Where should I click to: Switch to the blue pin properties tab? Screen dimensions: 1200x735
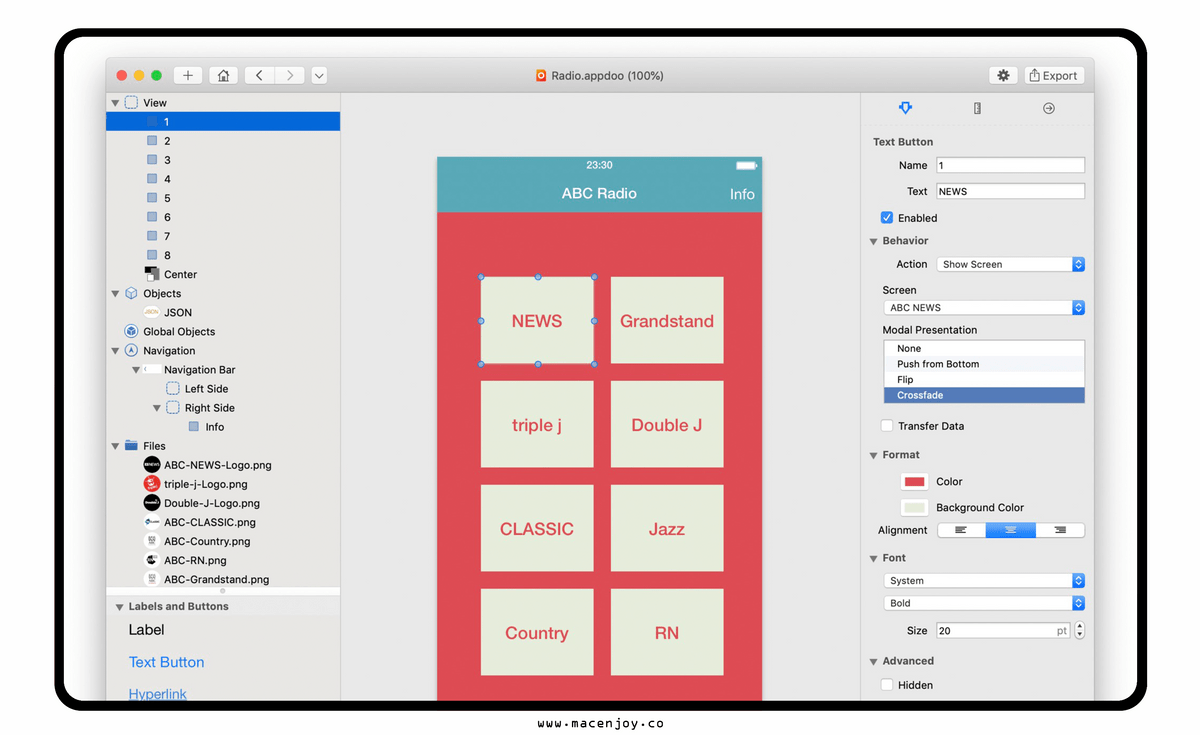[x=905, y=108]
